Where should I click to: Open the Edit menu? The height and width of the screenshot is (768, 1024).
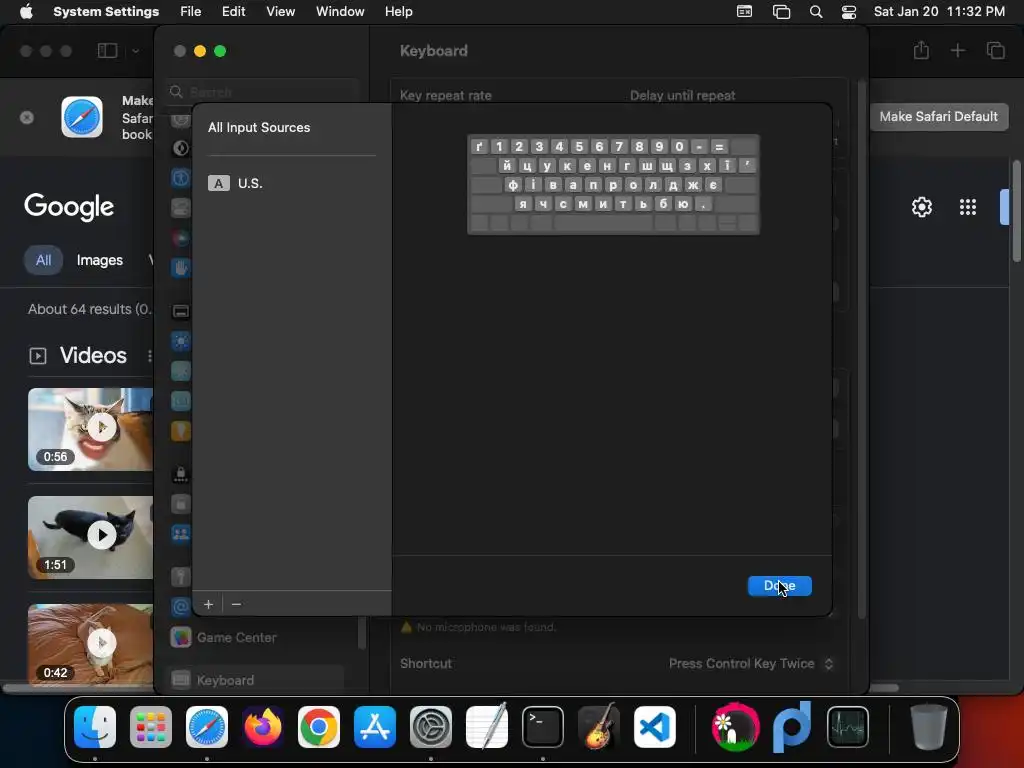point(233,11)
